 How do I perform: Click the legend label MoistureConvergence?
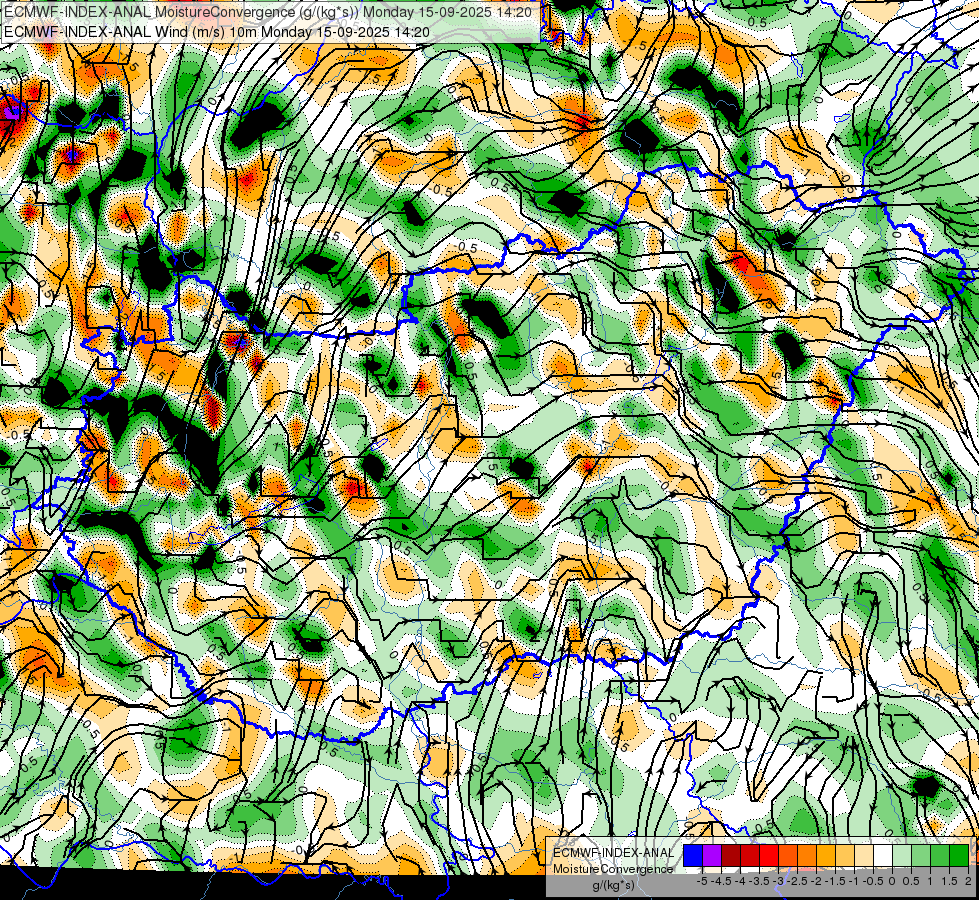[613, 869]
